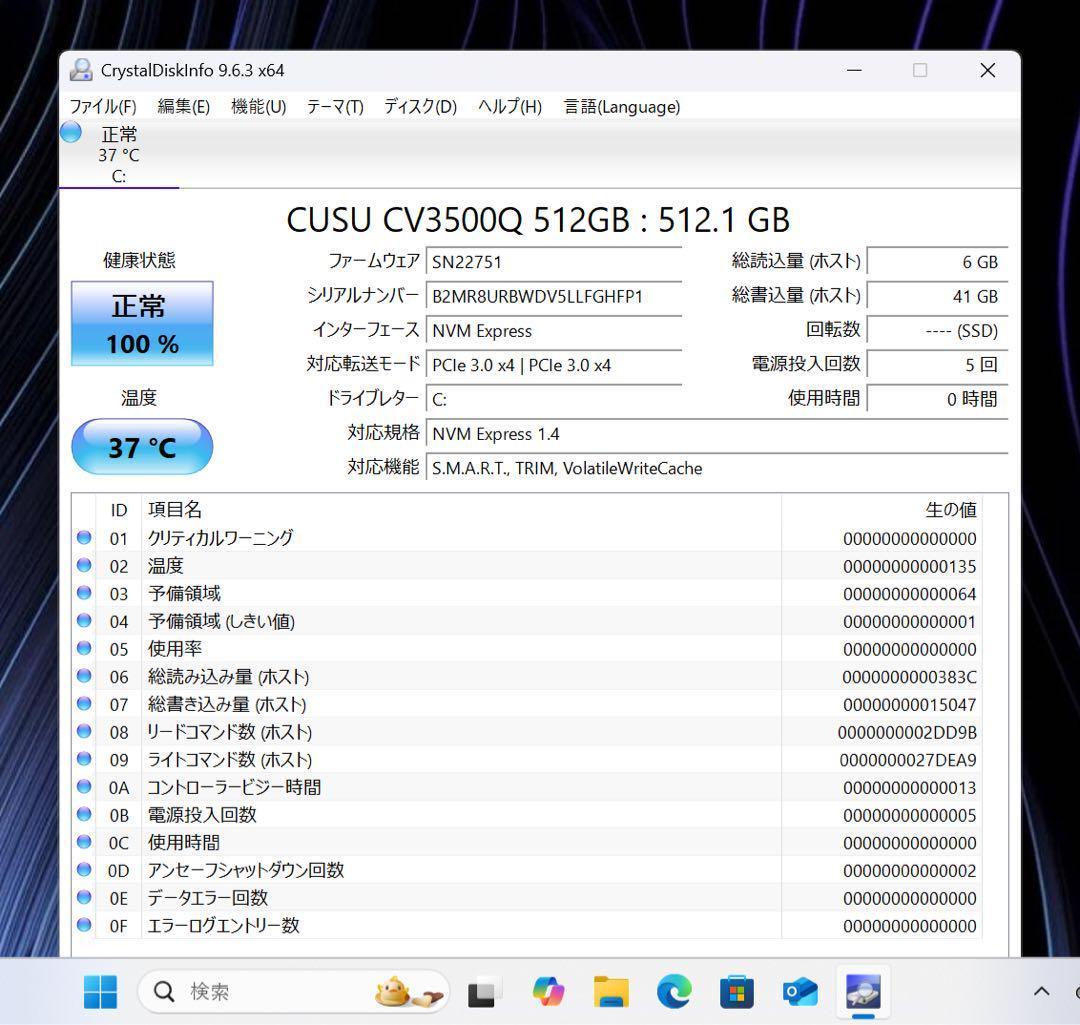This screenshot has height=1025, width=1080.
Task: Select the クリティカルワーニング attribute name
Action: (x=220, y=538)
